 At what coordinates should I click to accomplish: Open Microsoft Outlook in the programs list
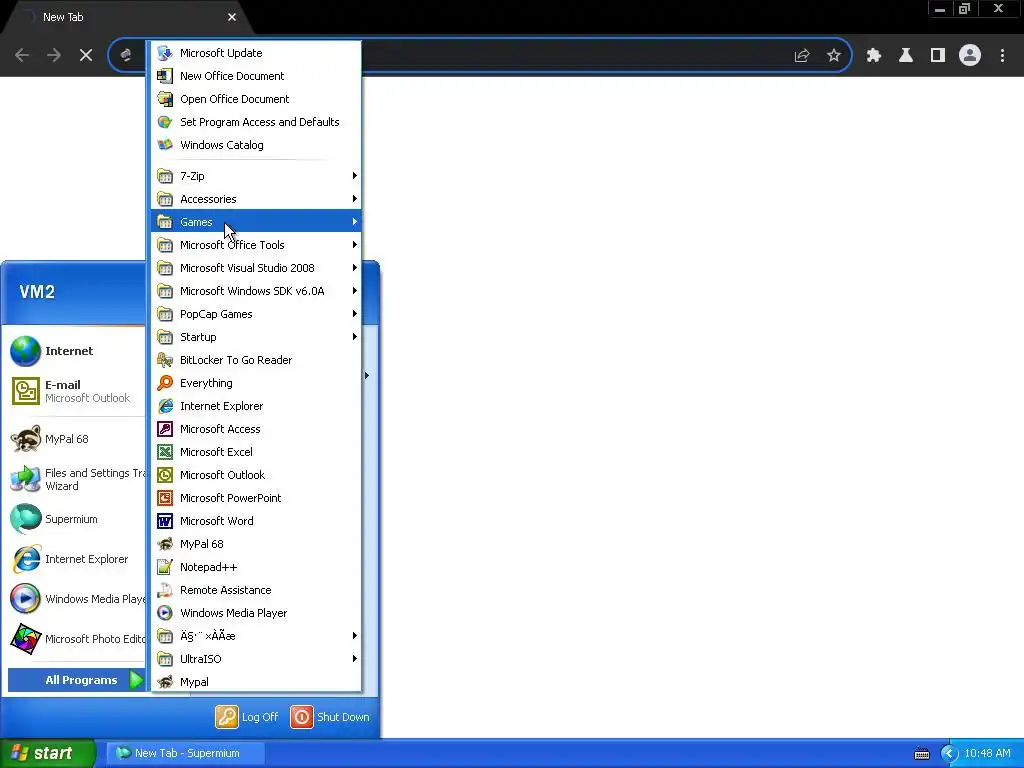tap(256, 475)
